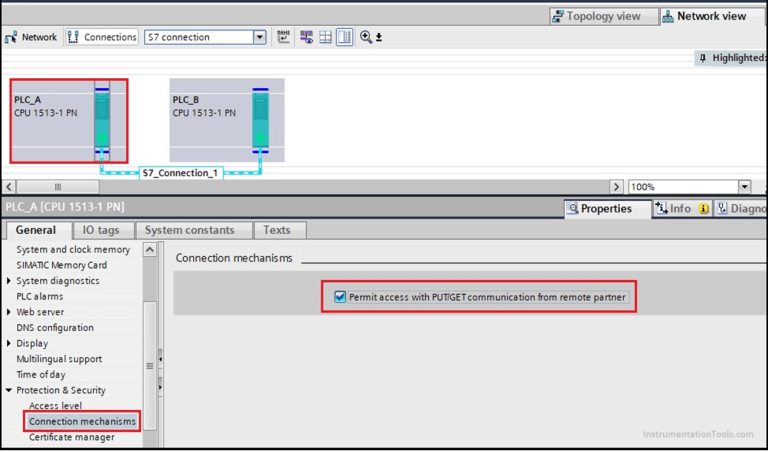Toggle the vertical split view icon
The width and height of the screenshot is (768, 452).
(344, 37)
